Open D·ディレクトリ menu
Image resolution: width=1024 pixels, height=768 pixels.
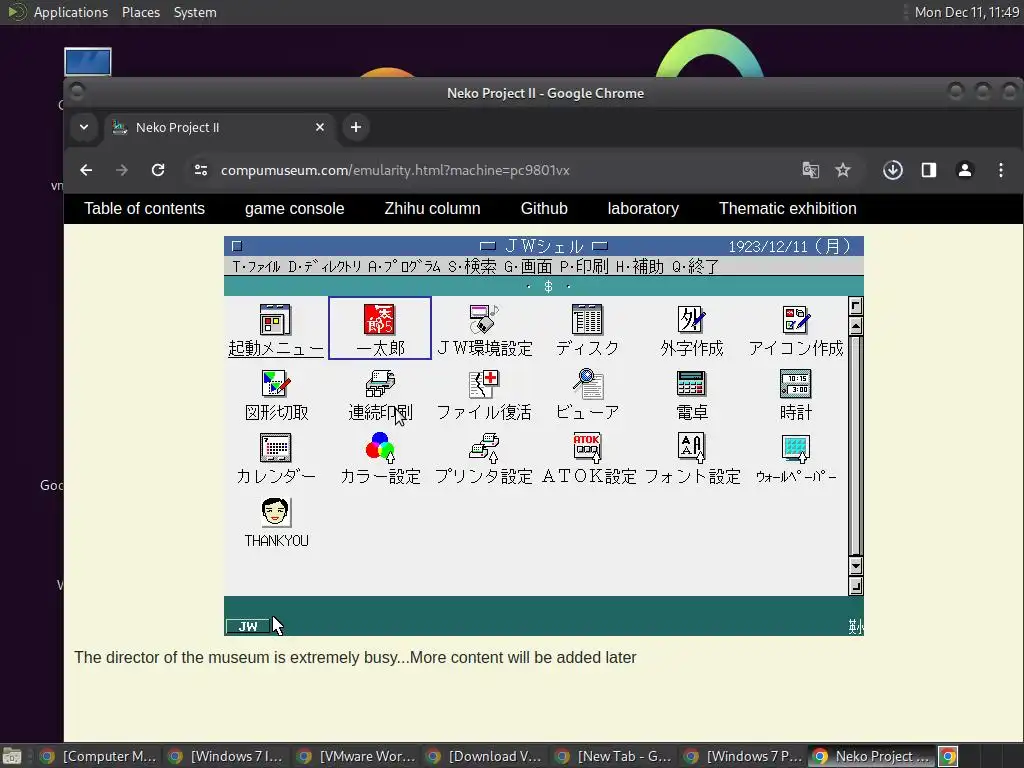point(325,266)
